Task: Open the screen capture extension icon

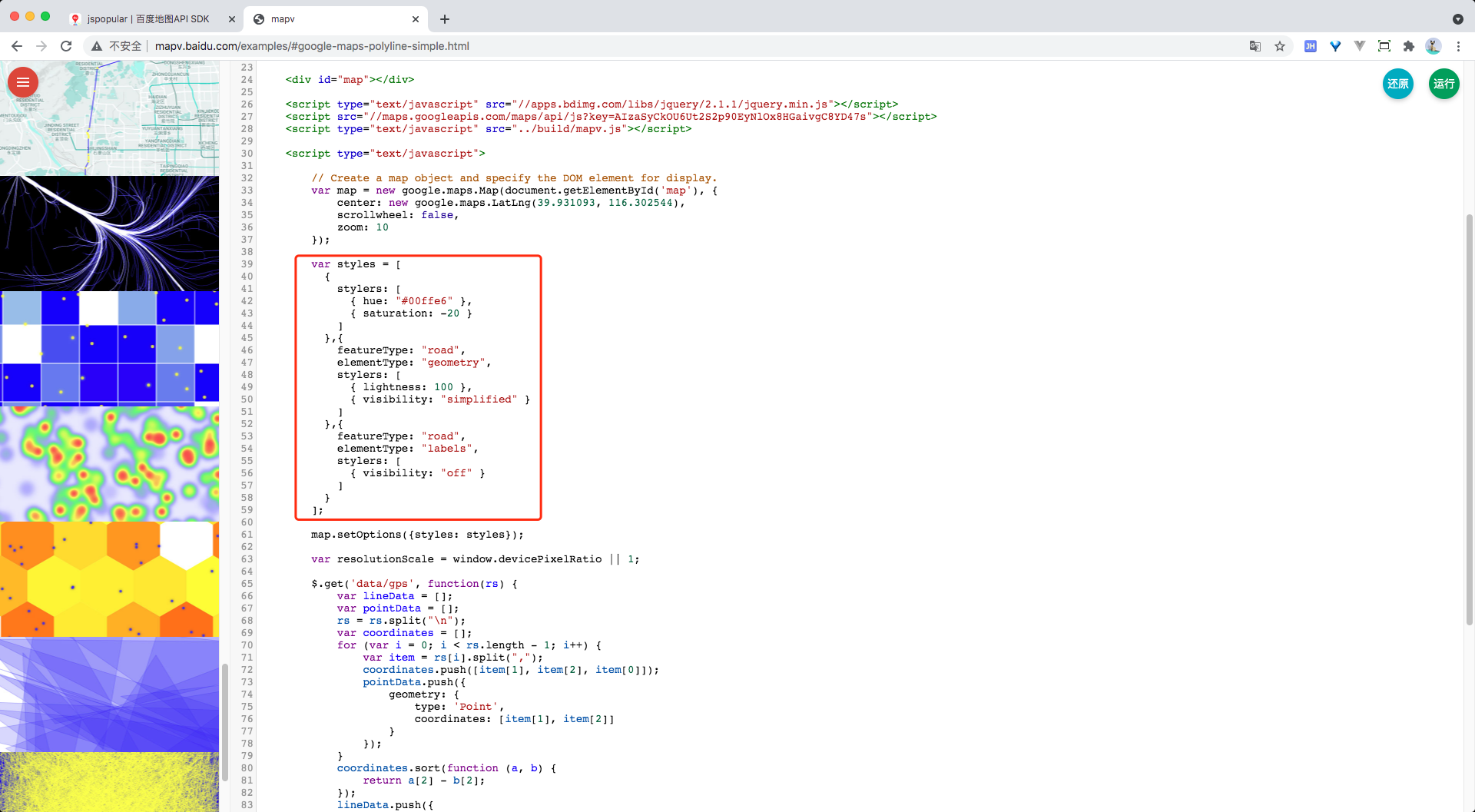Action: coord(1384,46)
